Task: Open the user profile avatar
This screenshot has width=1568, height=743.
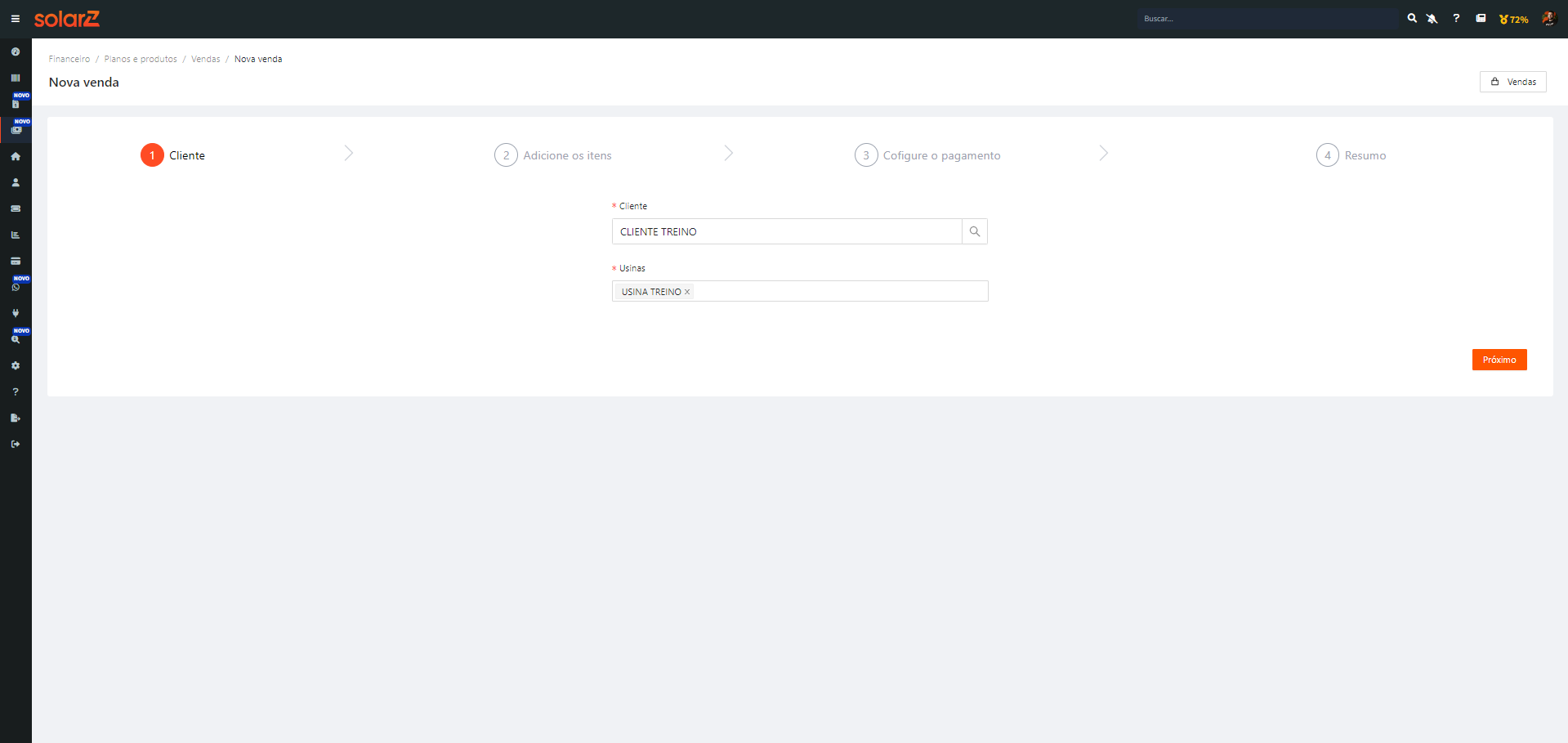Action: pos(1548,19)
